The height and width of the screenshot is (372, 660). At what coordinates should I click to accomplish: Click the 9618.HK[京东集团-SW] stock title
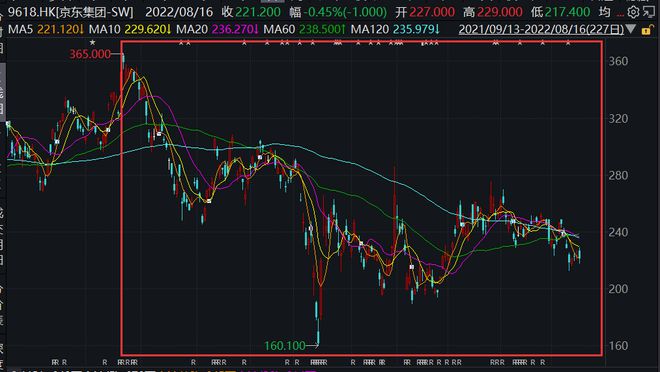coord(70,12)
